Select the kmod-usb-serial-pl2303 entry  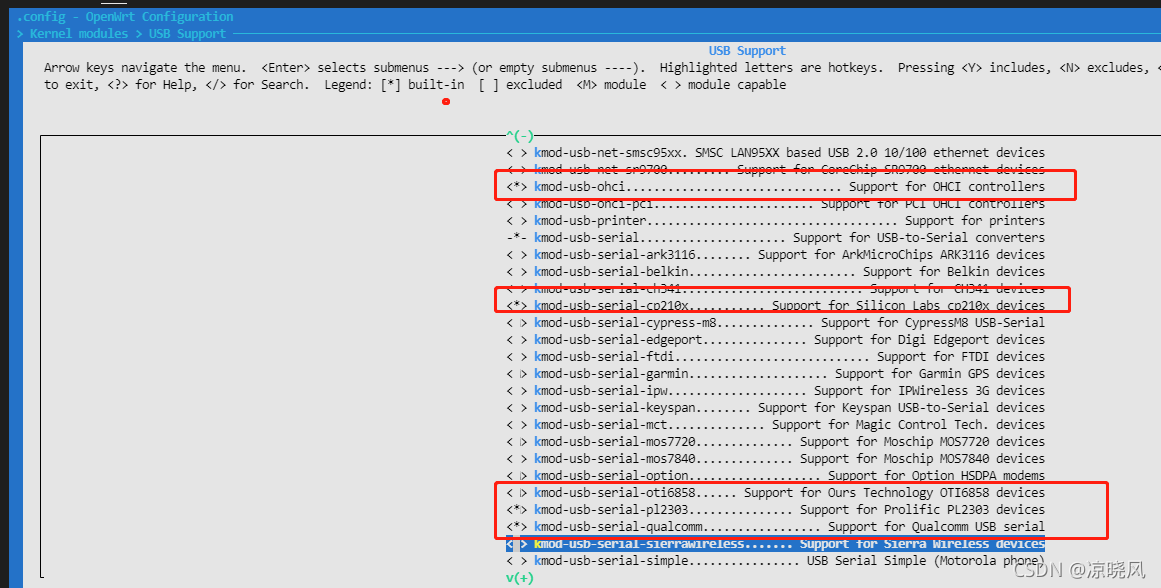(x=775, y=510)
